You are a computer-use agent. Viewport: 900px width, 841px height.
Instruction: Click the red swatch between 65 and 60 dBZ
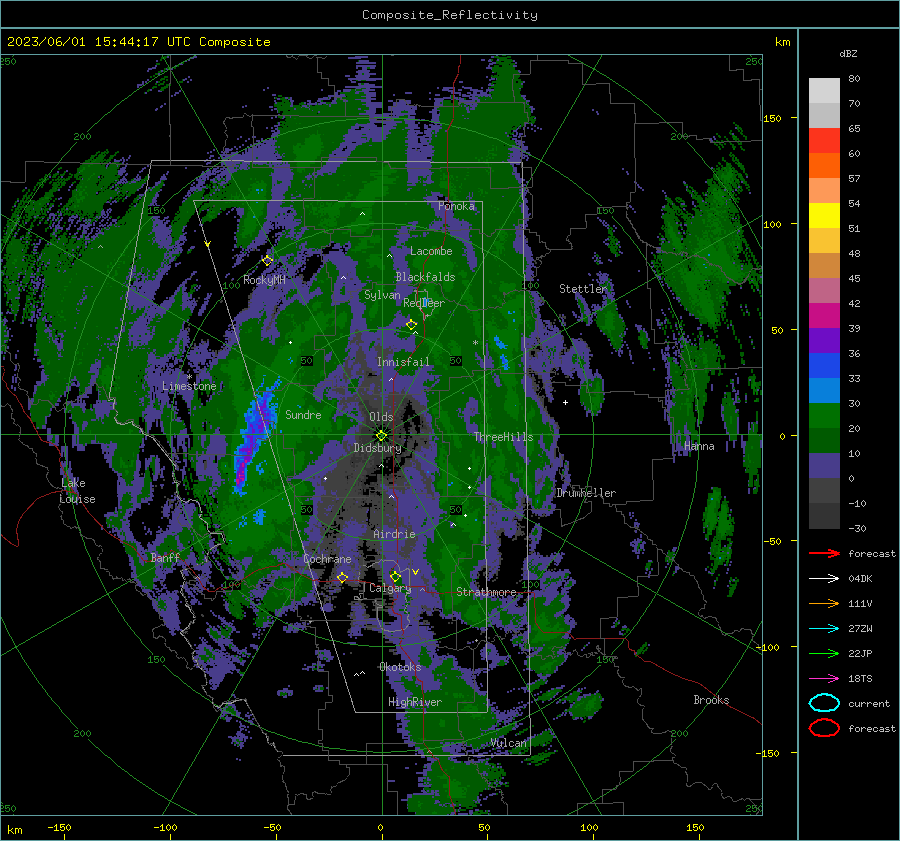(824, 141)
